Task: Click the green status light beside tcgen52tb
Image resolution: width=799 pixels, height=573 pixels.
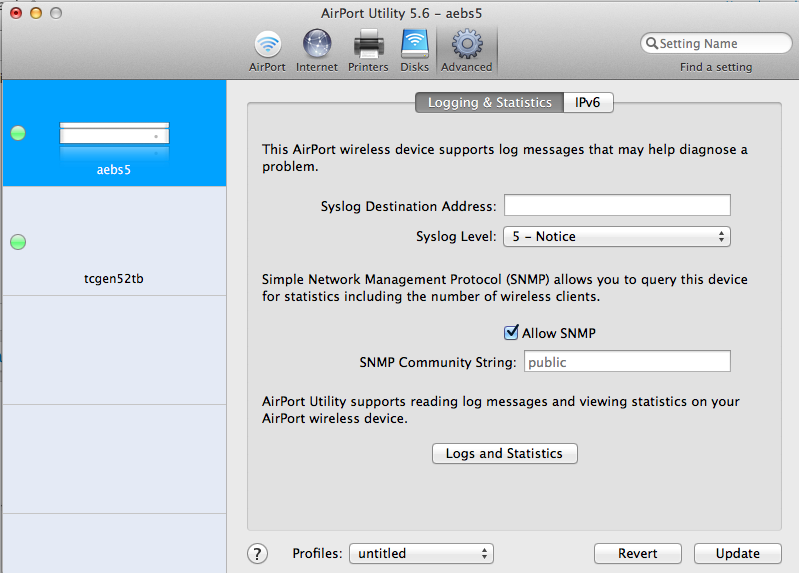Action: coord(18,242)
